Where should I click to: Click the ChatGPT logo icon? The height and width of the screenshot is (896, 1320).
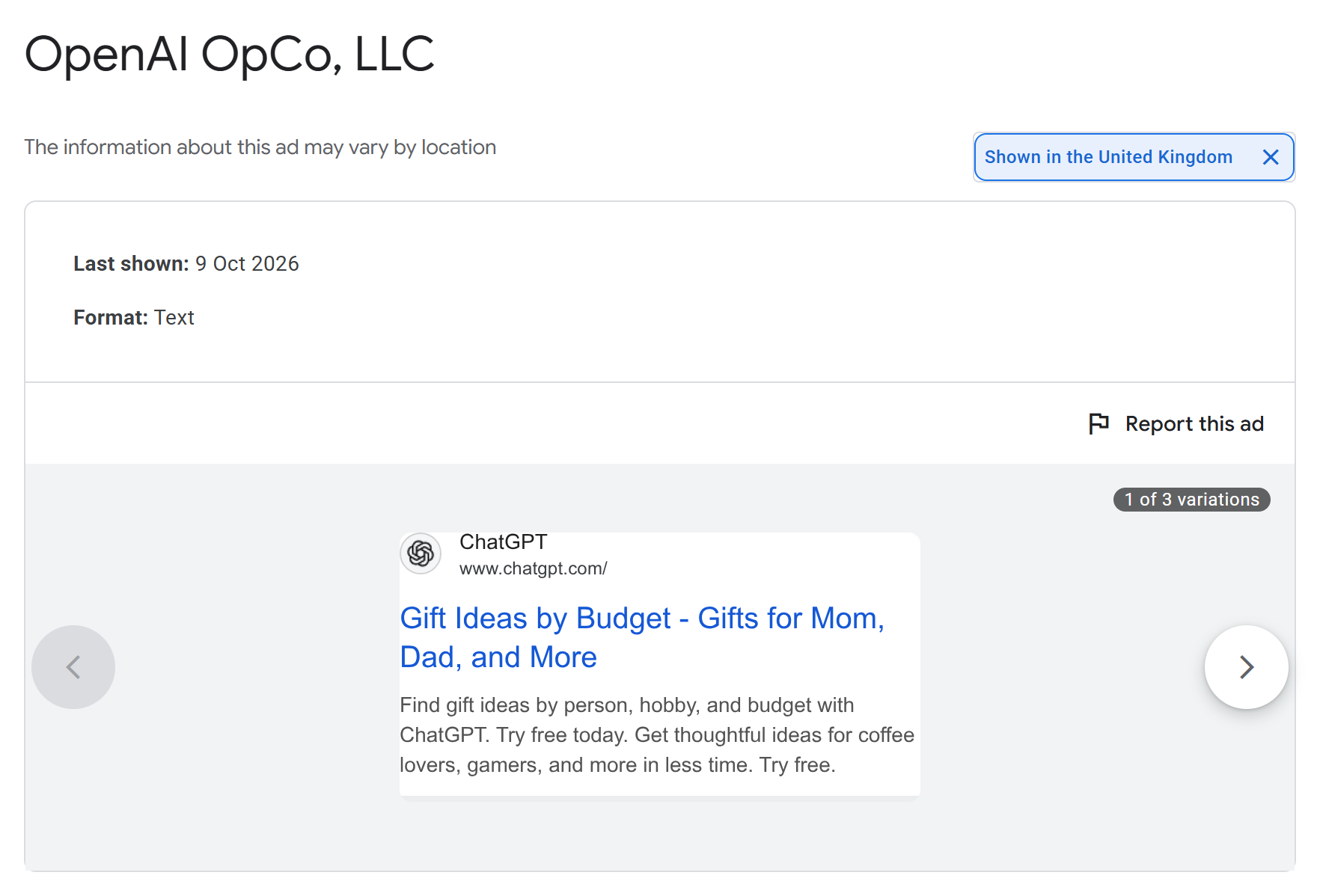(x=421, y=553)
